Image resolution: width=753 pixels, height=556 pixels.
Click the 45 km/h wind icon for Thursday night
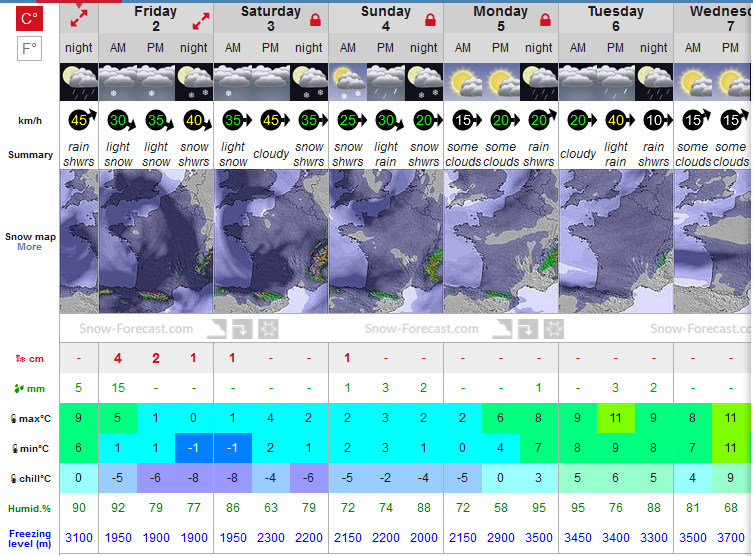(82, 120)
